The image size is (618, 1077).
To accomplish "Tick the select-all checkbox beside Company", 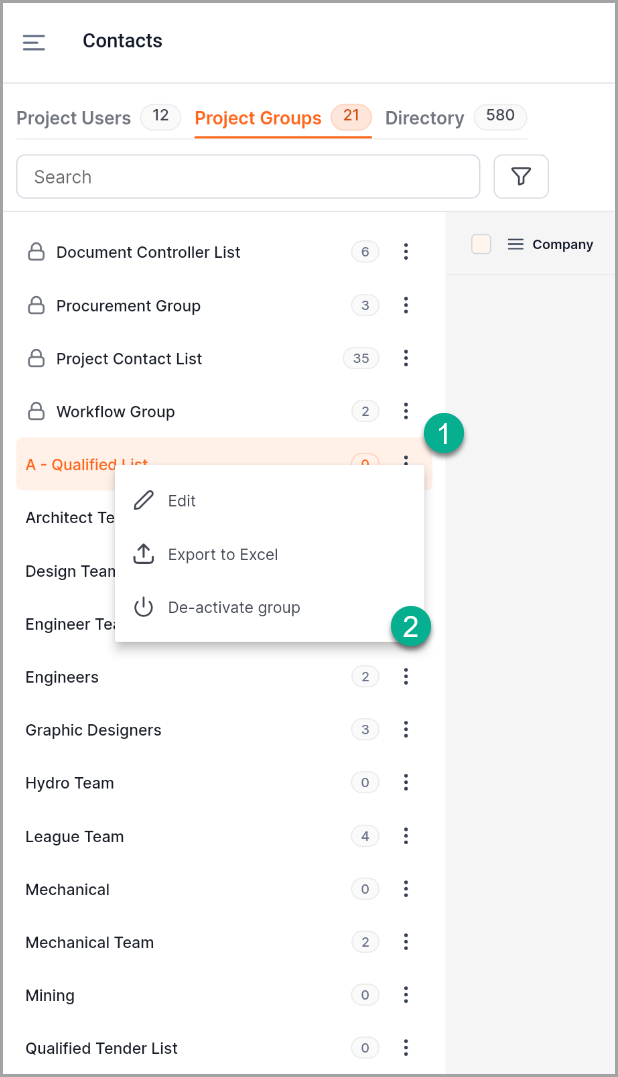I will pyautogui.click(x=481, y=244).
